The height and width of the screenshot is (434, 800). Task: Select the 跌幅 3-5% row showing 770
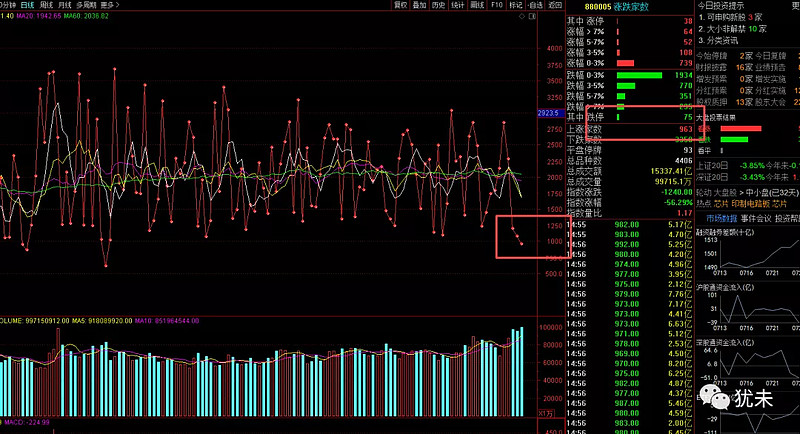(x=630, y=86)
